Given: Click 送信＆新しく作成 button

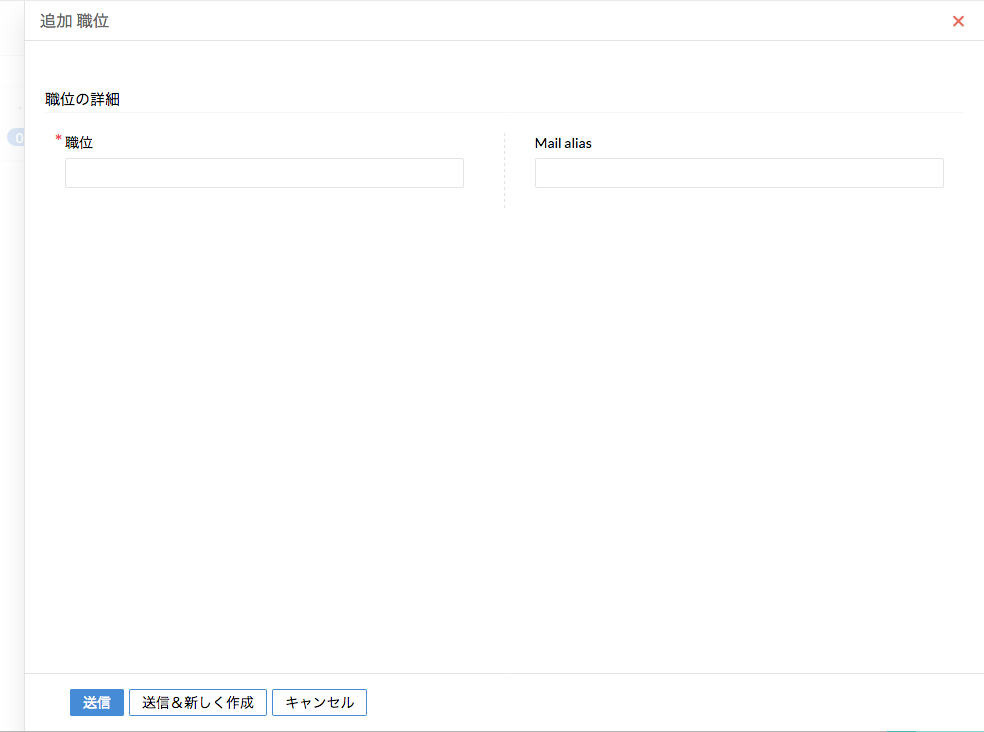Looking at the screenshot, I should (198, 702).
